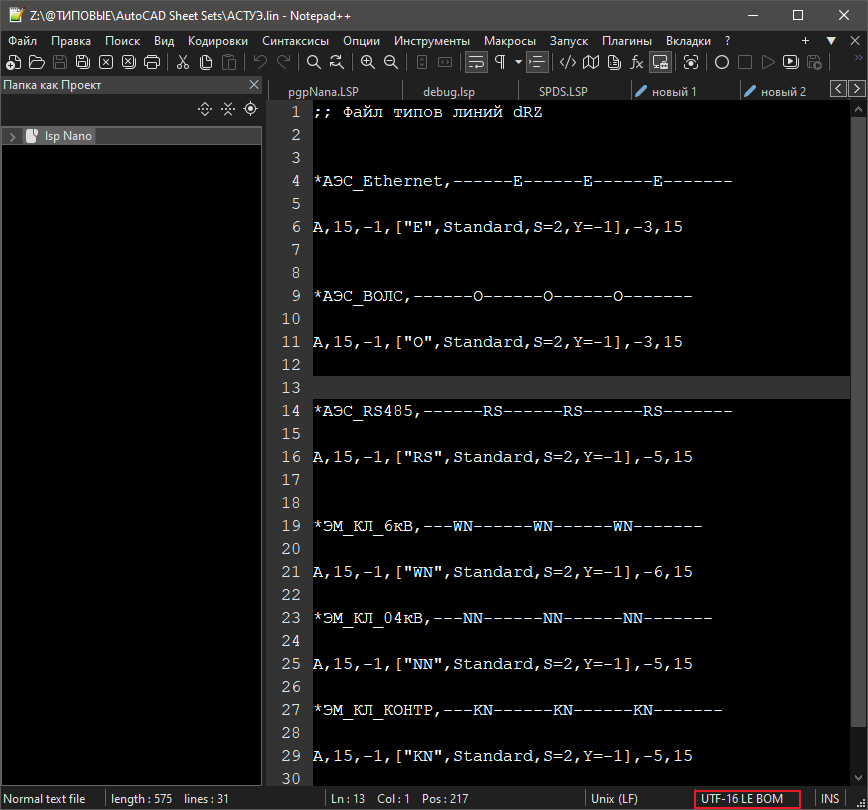Click the Save All icon

pyautogui.click(x=82, y=62)
